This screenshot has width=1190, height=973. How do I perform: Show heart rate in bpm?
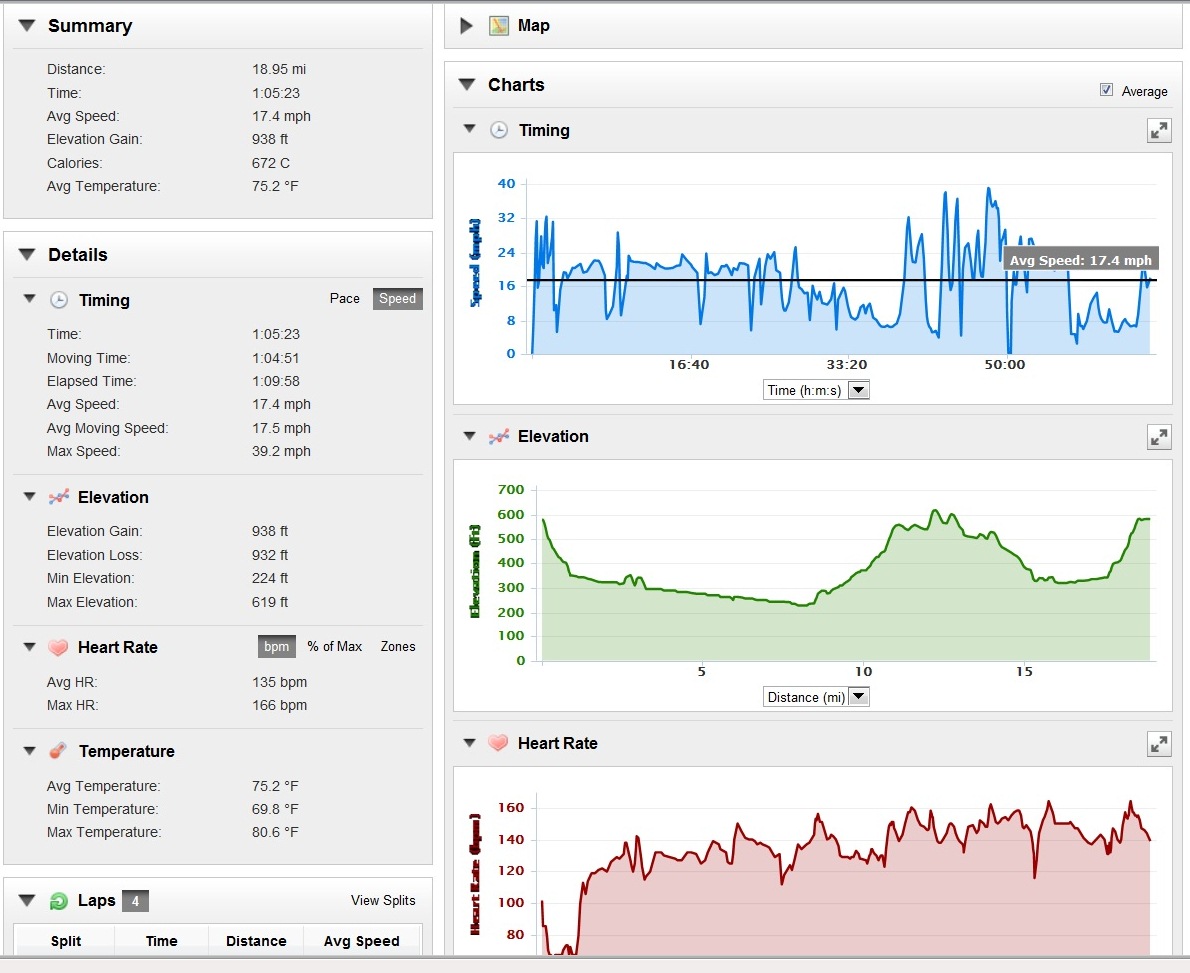point(276,647)
